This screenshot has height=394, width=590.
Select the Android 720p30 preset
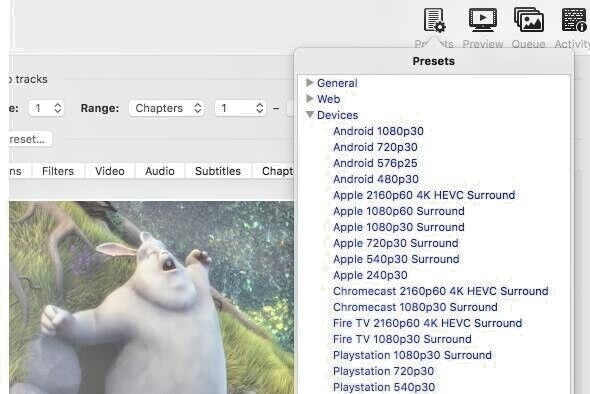[x=375, y=147]
